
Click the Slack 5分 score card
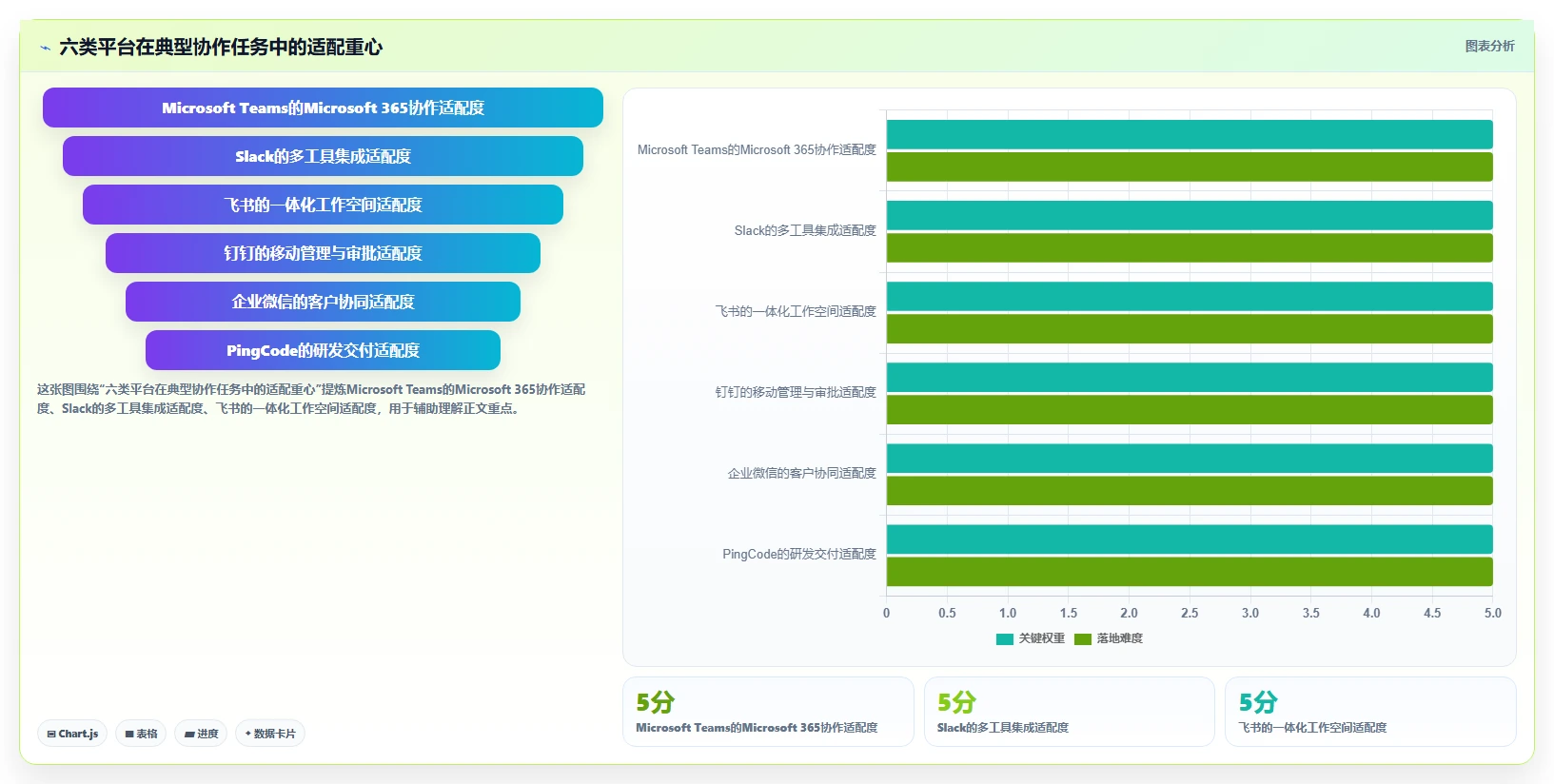1070,712
